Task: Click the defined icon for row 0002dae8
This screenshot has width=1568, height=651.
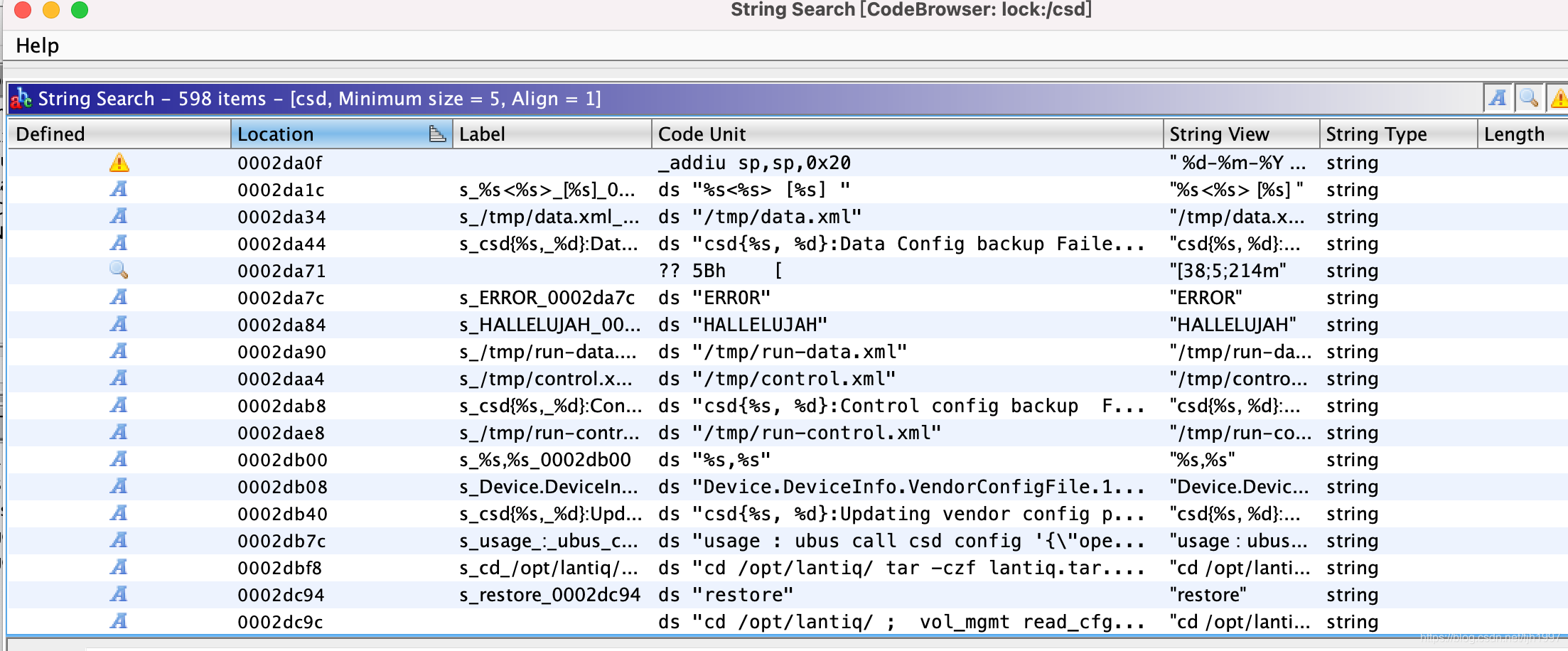Action: (119, 432)
